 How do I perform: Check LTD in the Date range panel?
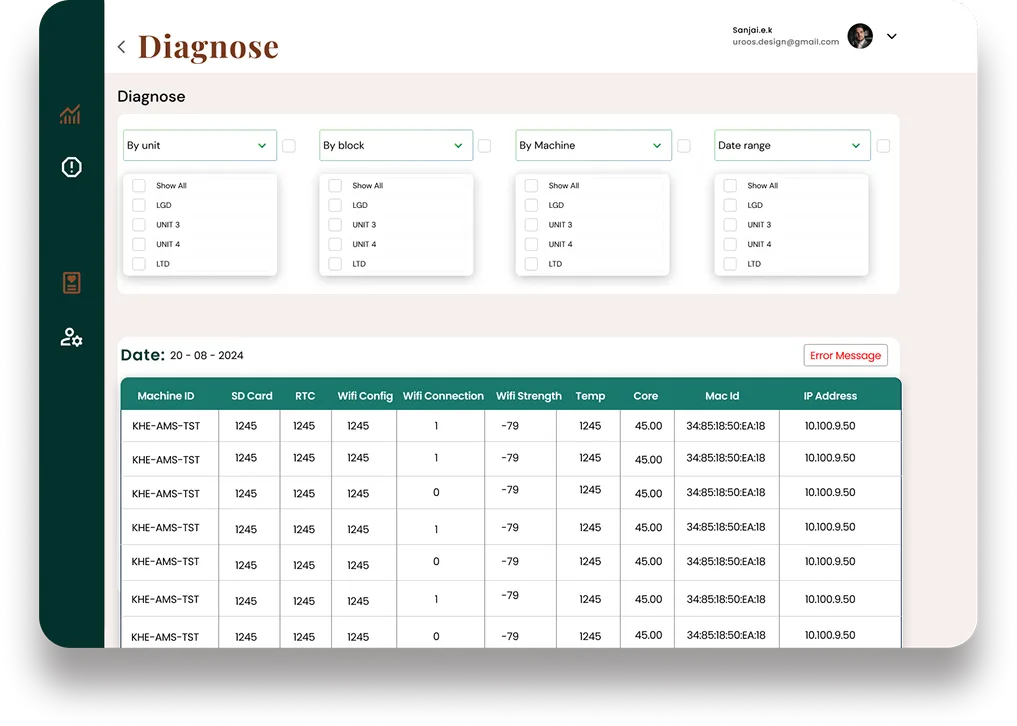click(729, 263)
